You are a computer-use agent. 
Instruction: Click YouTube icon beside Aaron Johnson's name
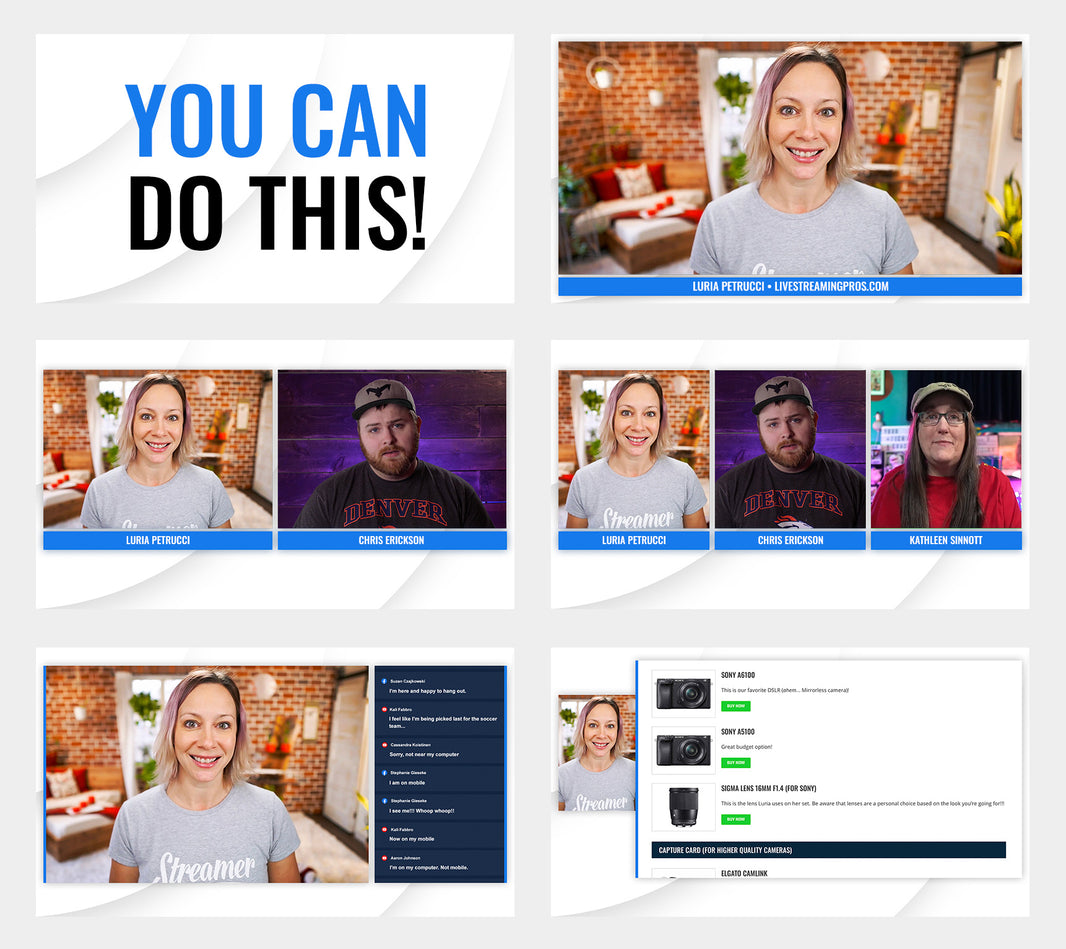click(384, 858)
